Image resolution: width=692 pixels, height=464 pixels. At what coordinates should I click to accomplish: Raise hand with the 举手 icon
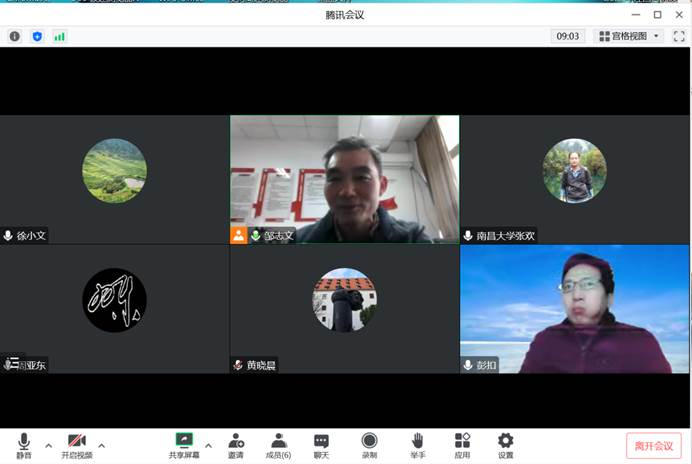click(417, 444)
